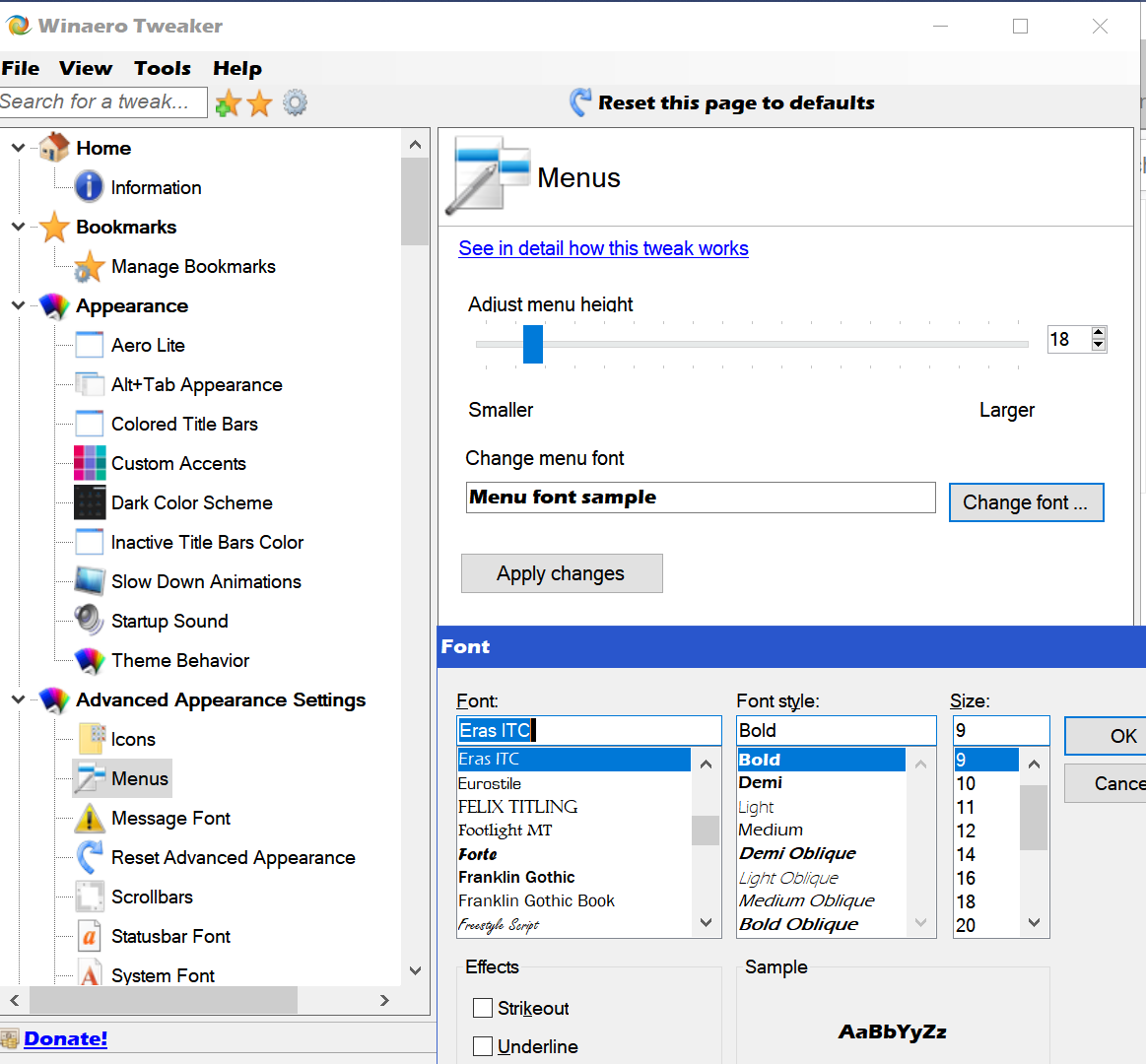1146x1064 pixels.
Task: Click the Dark Color Scheme icon
Action: 89,502
